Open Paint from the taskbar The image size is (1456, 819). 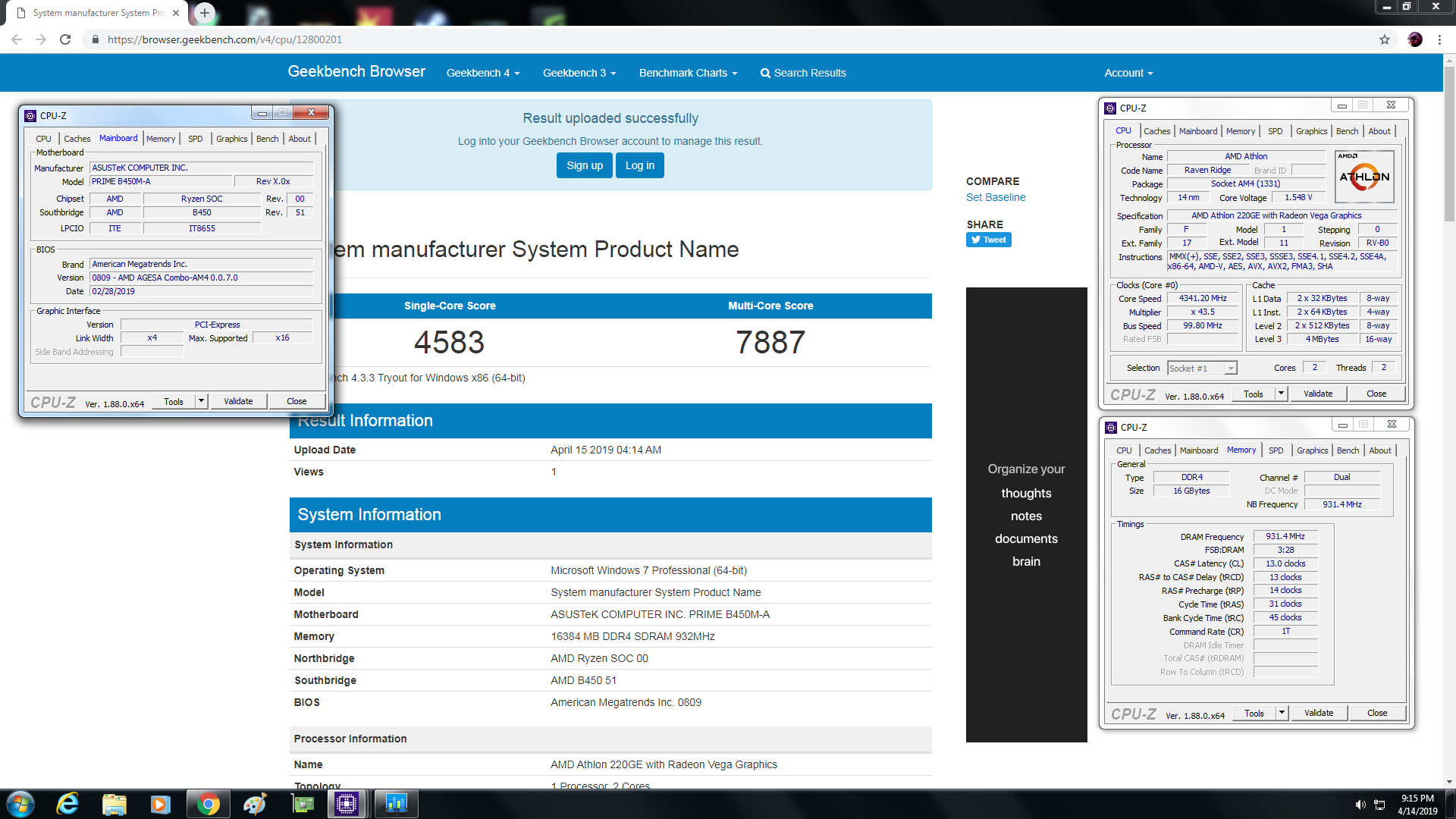coord(255,804)
